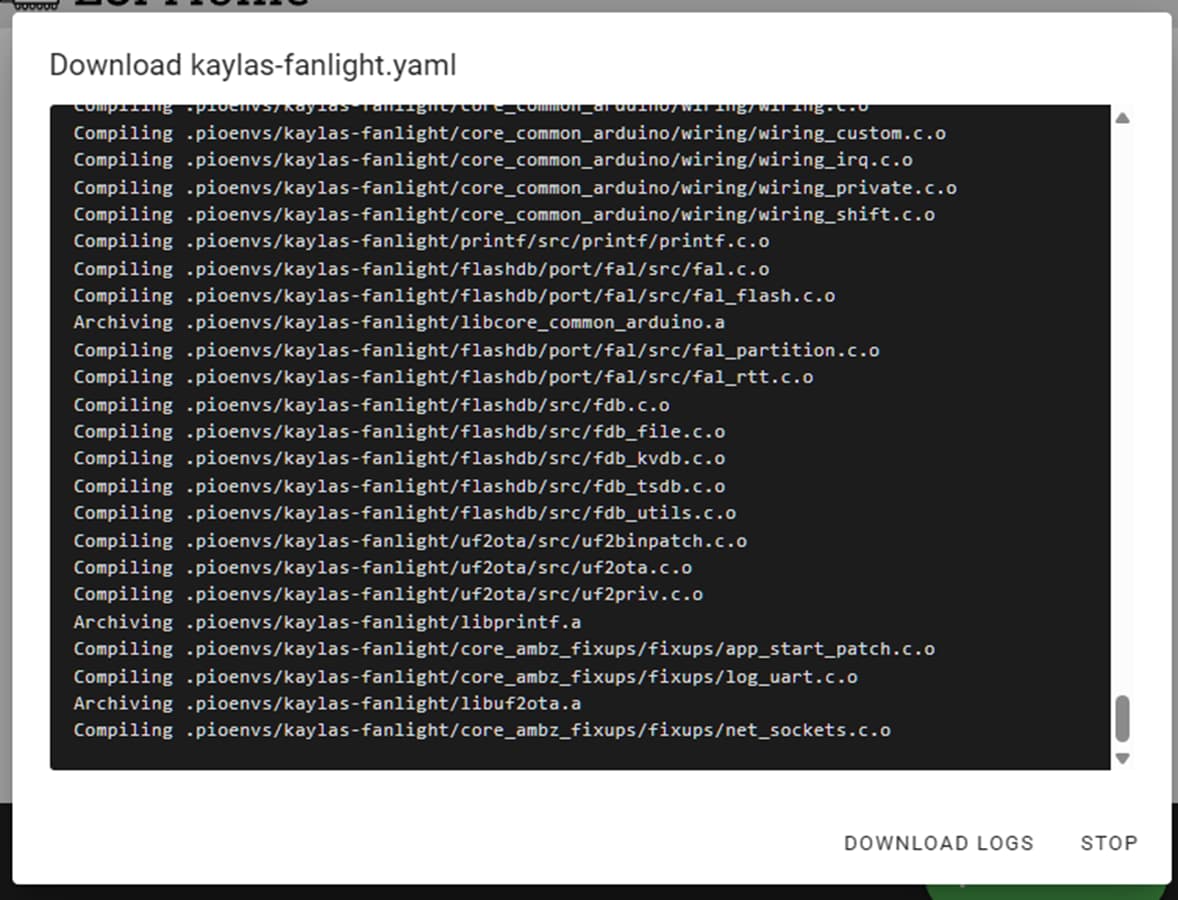Select the wiring_custom.c.o log line
Screen dimensions: 1178x900
point(509,133)
